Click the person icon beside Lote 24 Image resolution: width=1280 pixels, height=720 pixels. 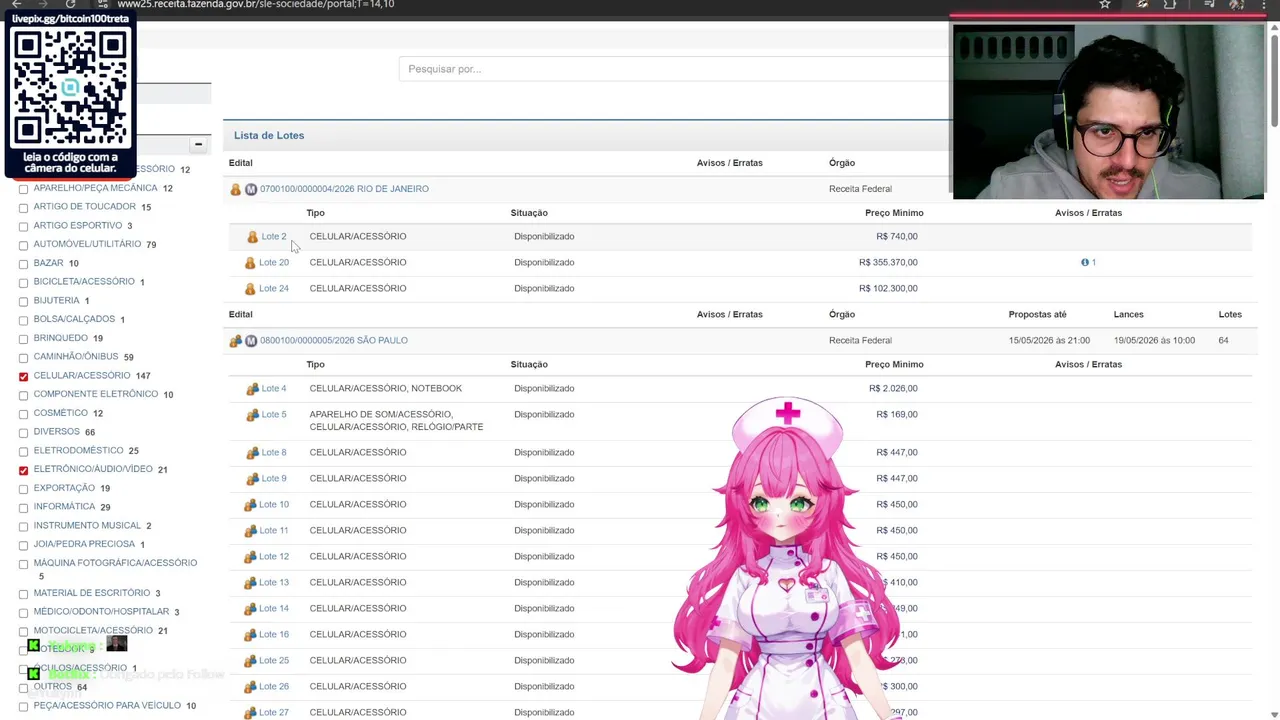(x=250, y=289)
